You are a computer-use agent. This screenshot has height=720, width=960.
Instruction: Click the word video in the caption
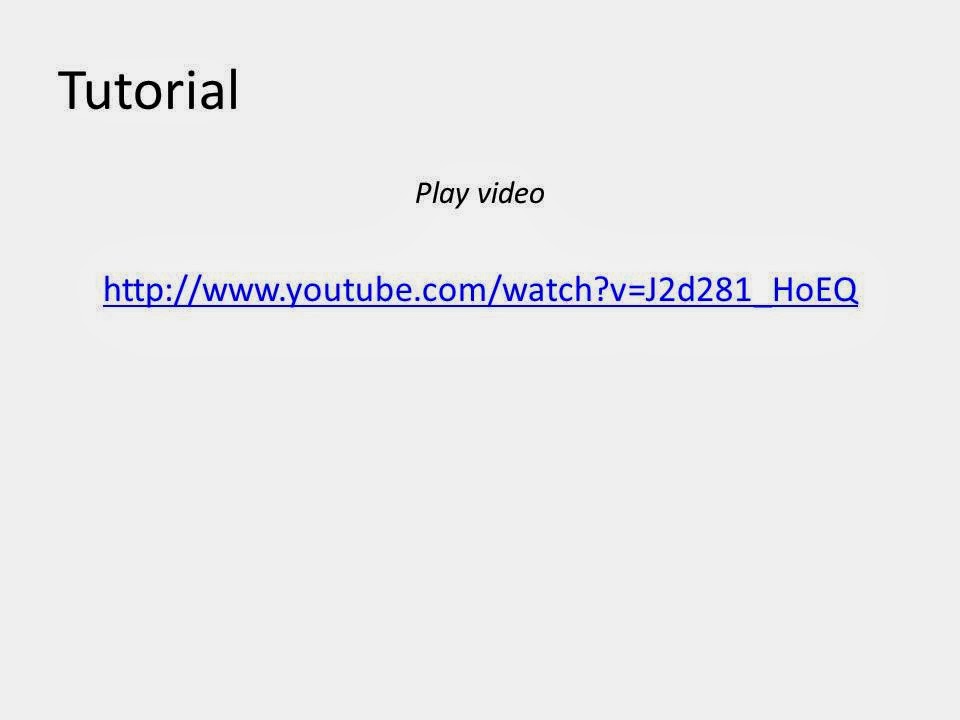pos(511,193)
